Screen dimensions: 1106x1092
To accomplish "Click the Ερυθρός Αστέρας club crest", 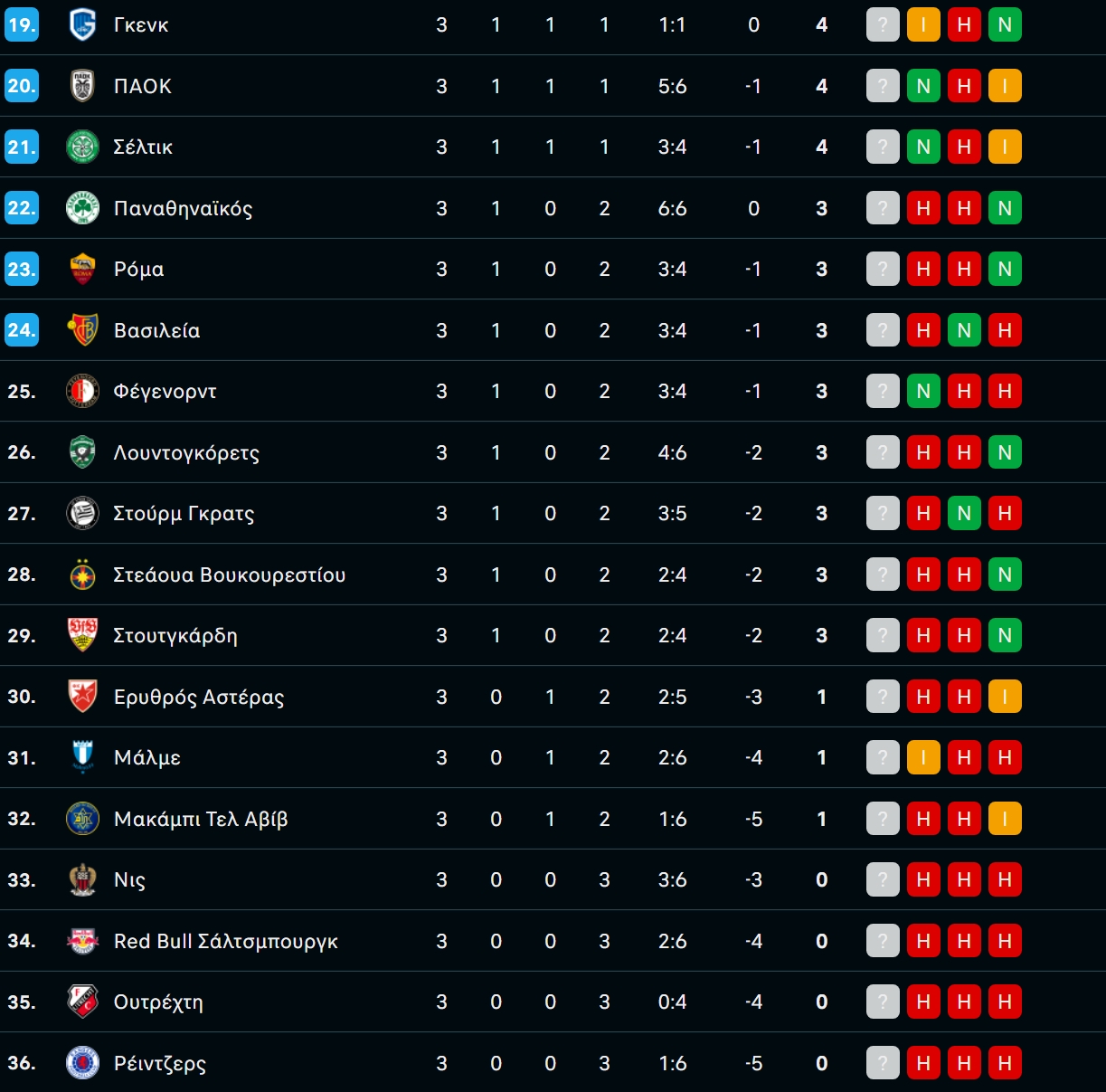I will [x=82, y=697].
